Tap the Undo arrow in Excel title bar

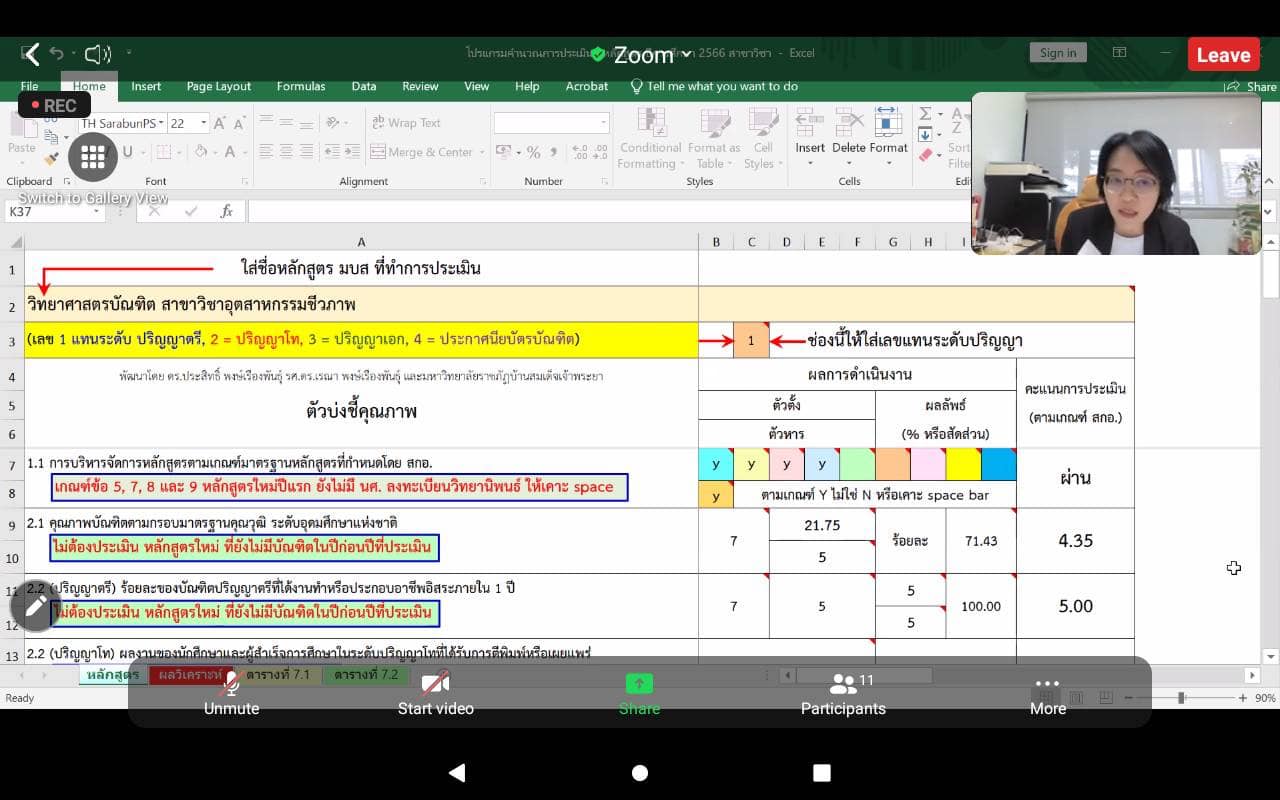click(57, 54)
